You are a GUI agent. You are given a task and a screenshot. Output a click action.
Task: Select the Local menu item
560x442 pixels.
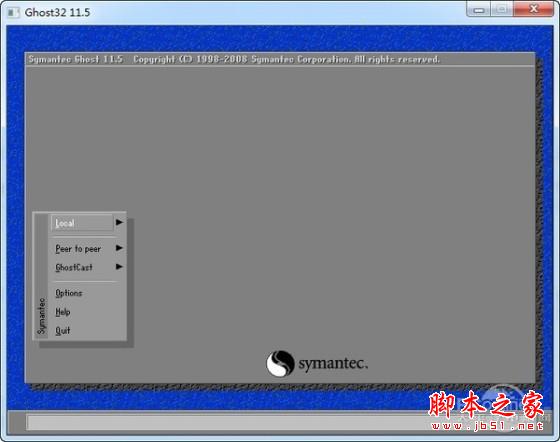pyautogui.click(x=82, y=223)
